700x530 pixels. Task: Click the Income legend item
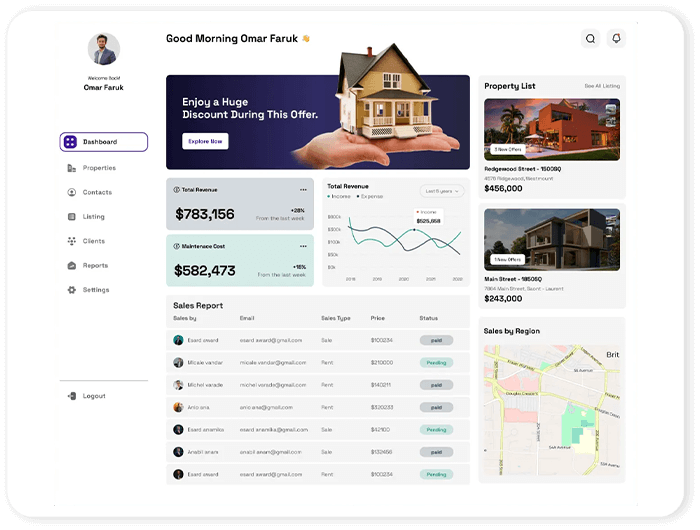coord(339,196)
